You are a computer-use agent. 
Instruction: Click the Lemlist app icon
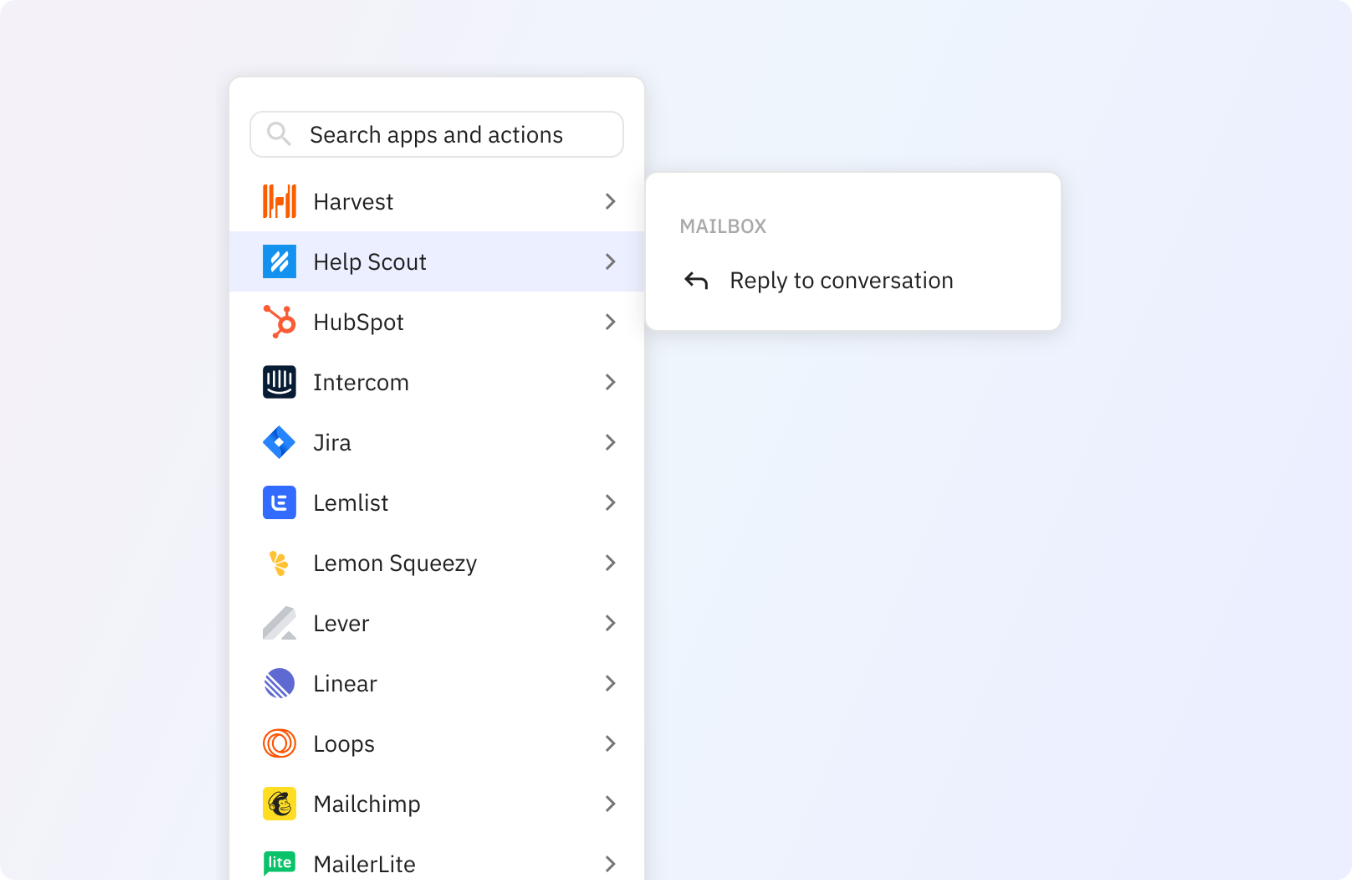click(279, 502)
